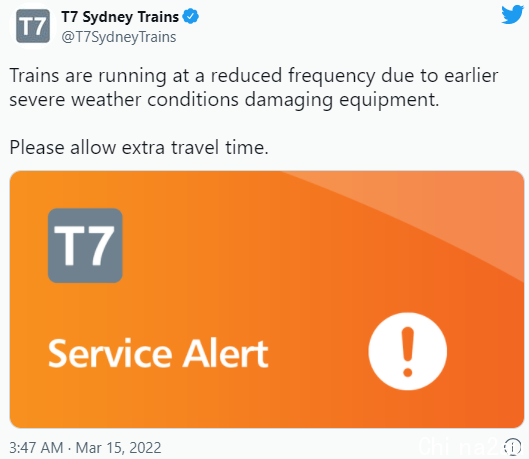
Task: Click the 3:47 AM timestamp
Action: [36, 448]
